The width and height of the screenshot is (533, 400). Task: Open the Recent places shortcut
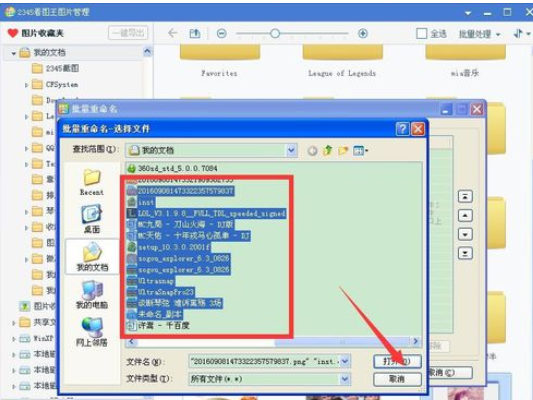[x=91, y=182]
